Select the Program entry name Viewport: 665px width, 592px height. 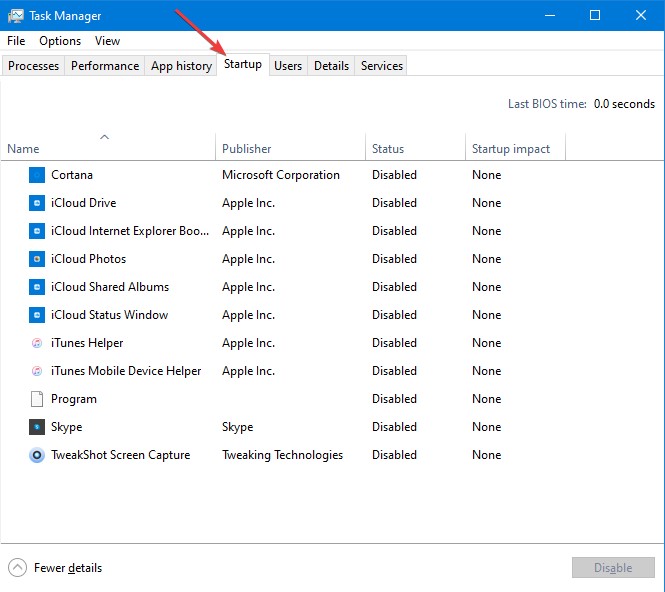point(74,399)
